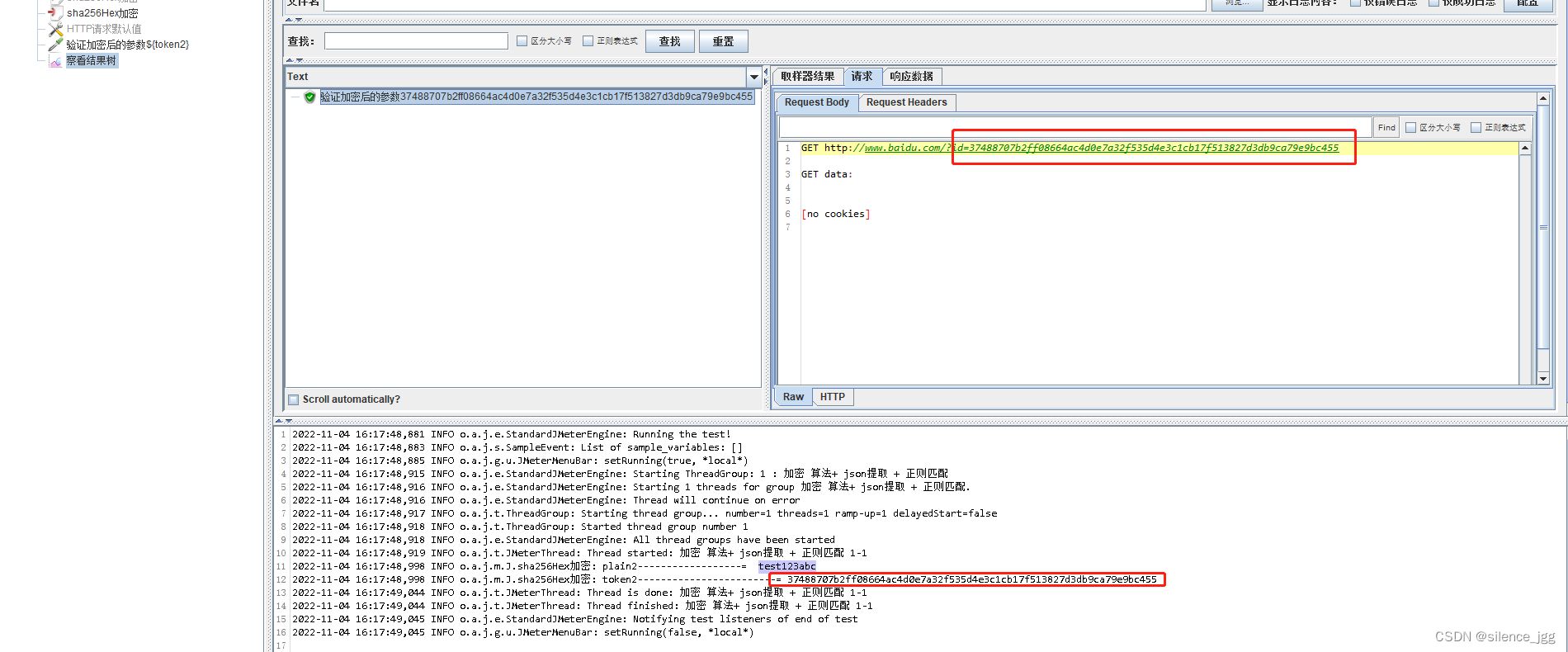
Task: Toggle 区分大小写 checkbox beside the 查找 field
Action: 522,41
